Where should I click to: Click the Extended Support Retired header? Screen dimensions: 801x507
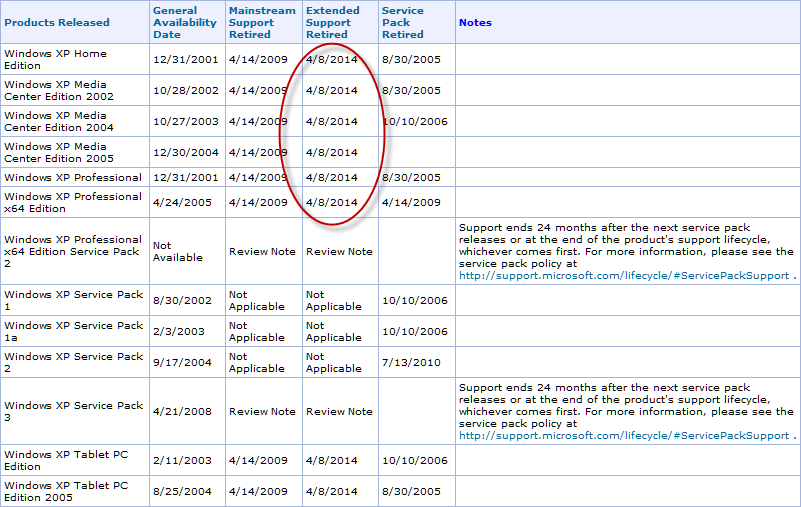(x=333, y=22)
